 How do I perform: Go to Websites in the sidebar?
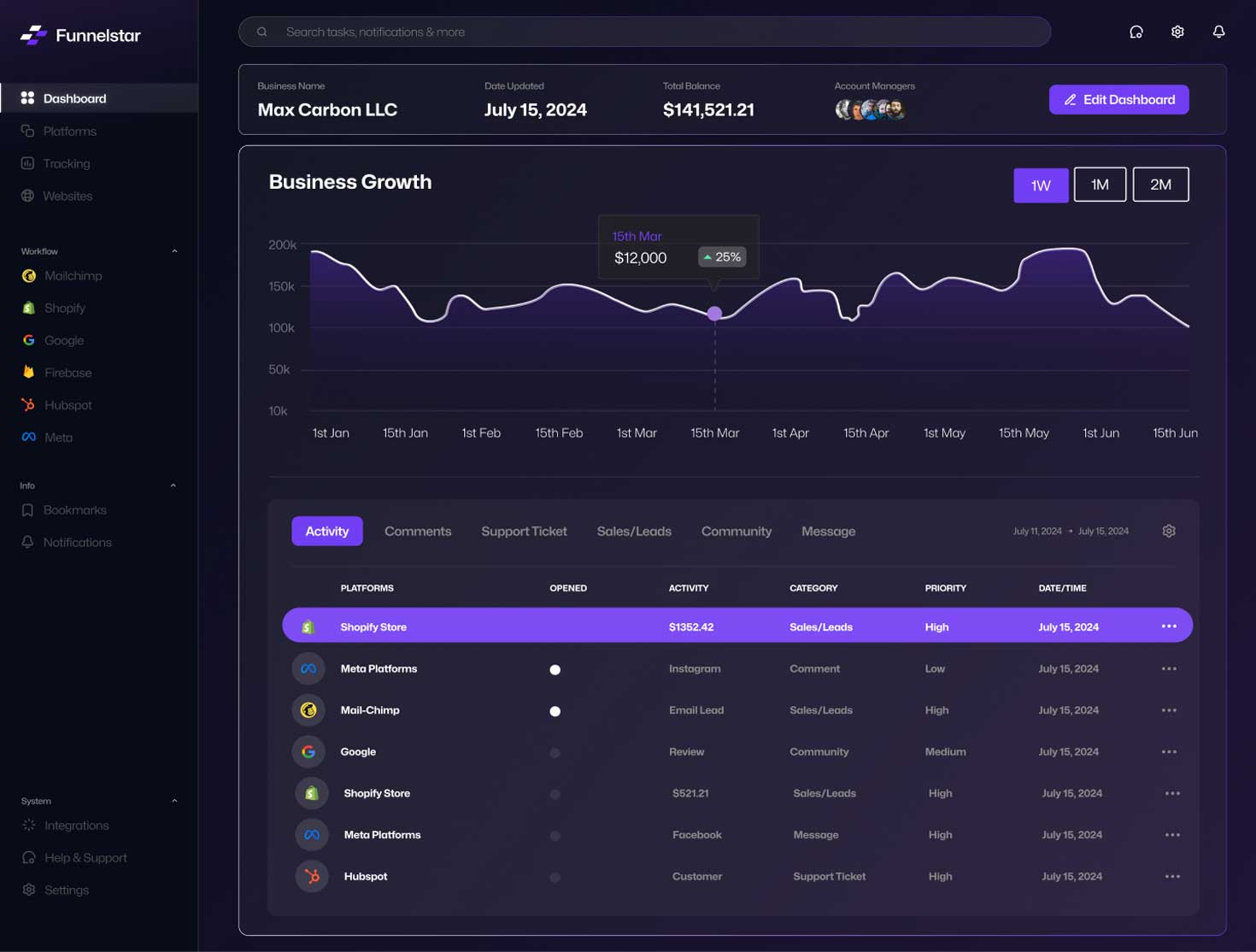tap(56, 196)
